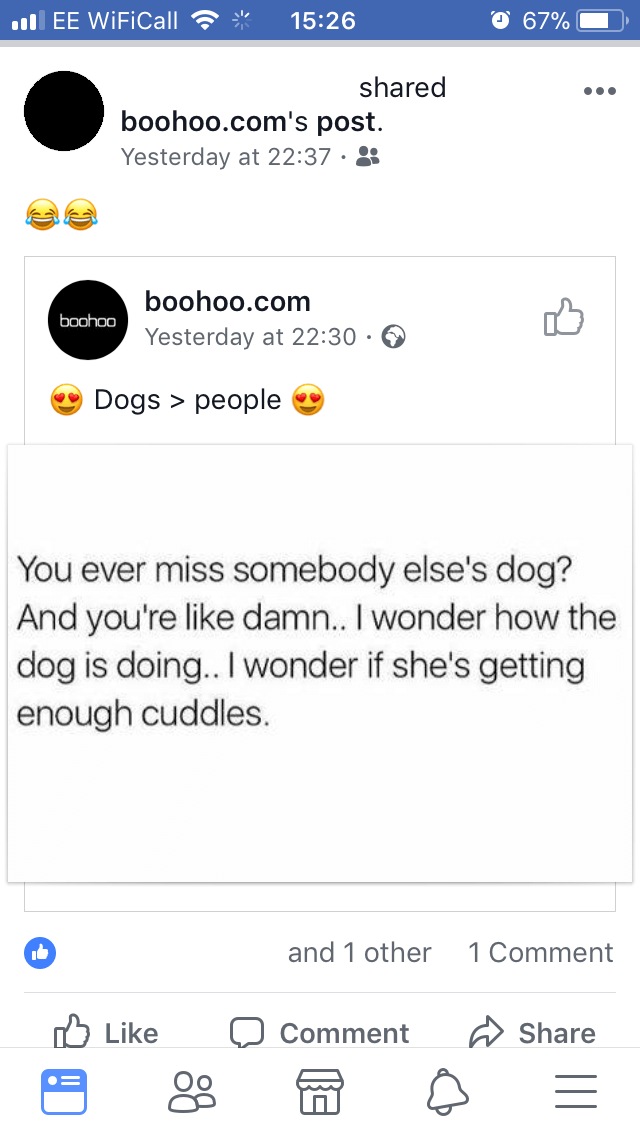Open the hamburger menu tab

coord(575,1091)
